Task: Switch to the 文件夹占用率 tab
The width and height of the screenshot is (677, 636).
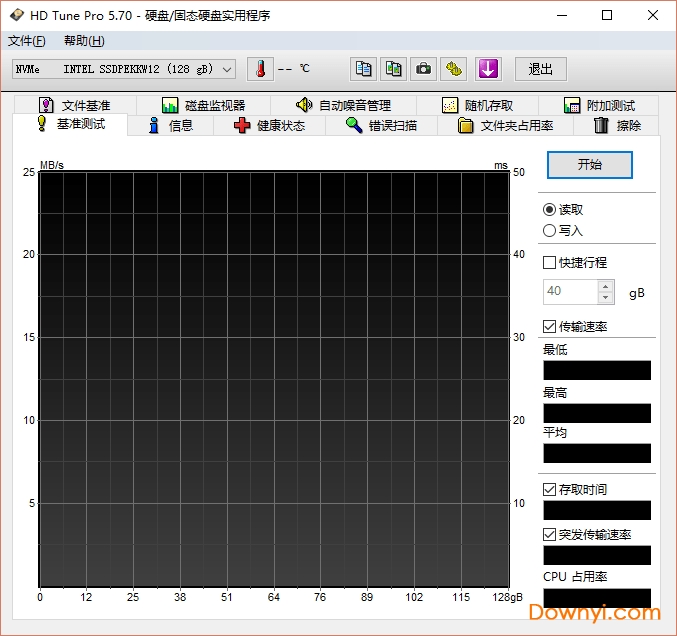Action: (505, 126)
